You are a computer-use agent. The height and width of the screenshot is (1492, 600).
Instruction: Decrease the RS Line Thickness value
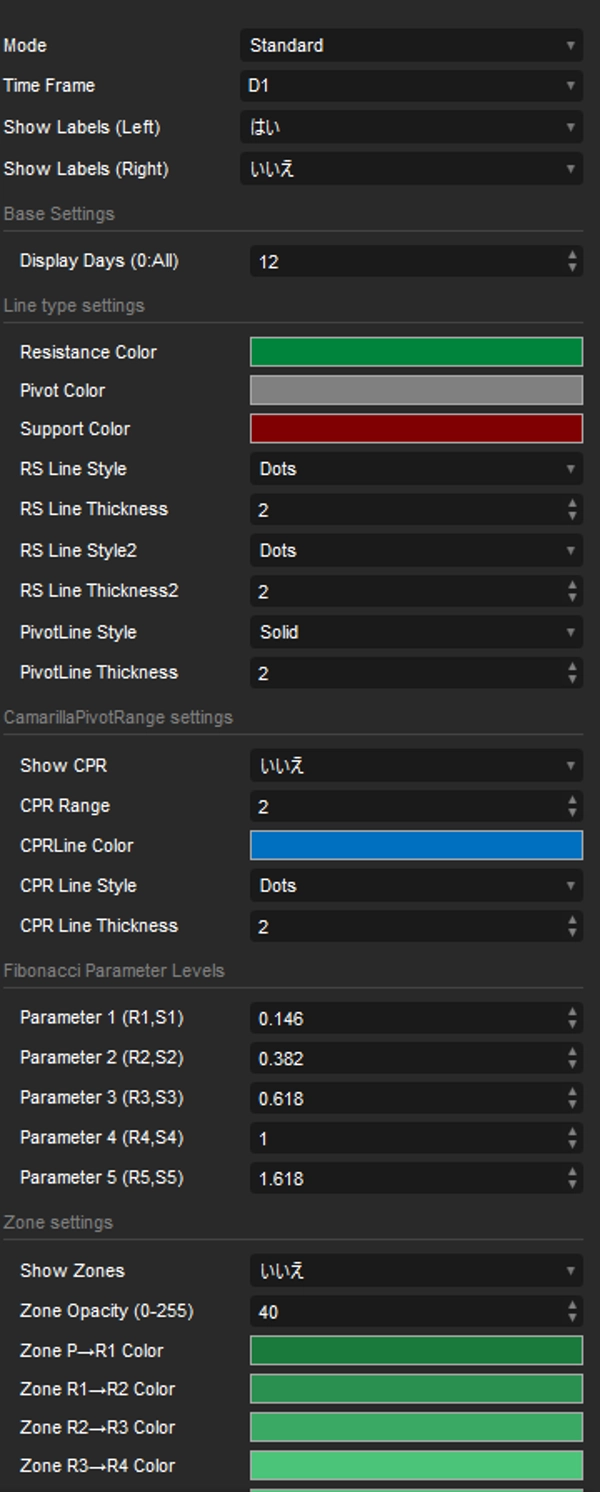tap(572, 514)
